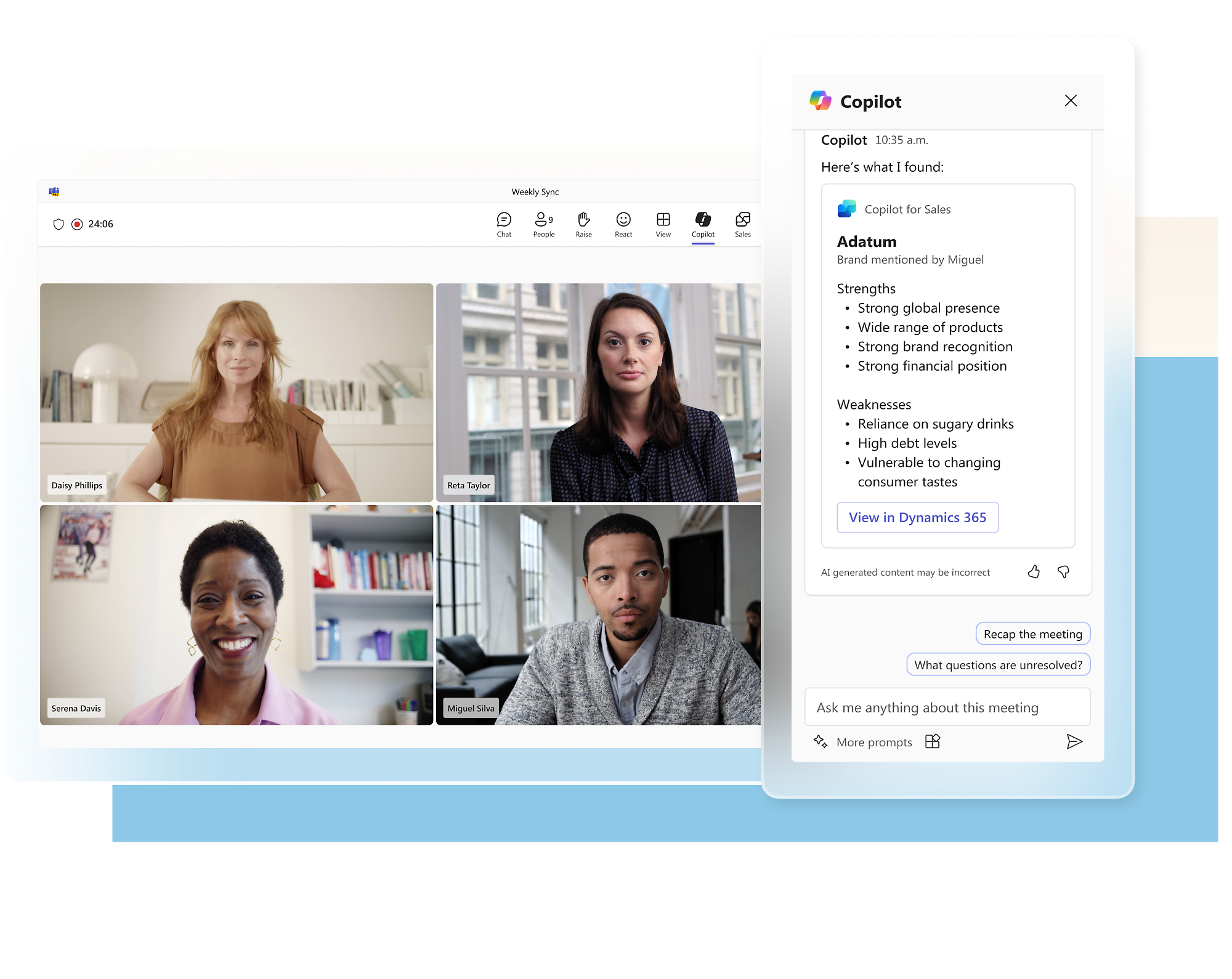Click the sparkle icon beside More prompts

(821, 741)
